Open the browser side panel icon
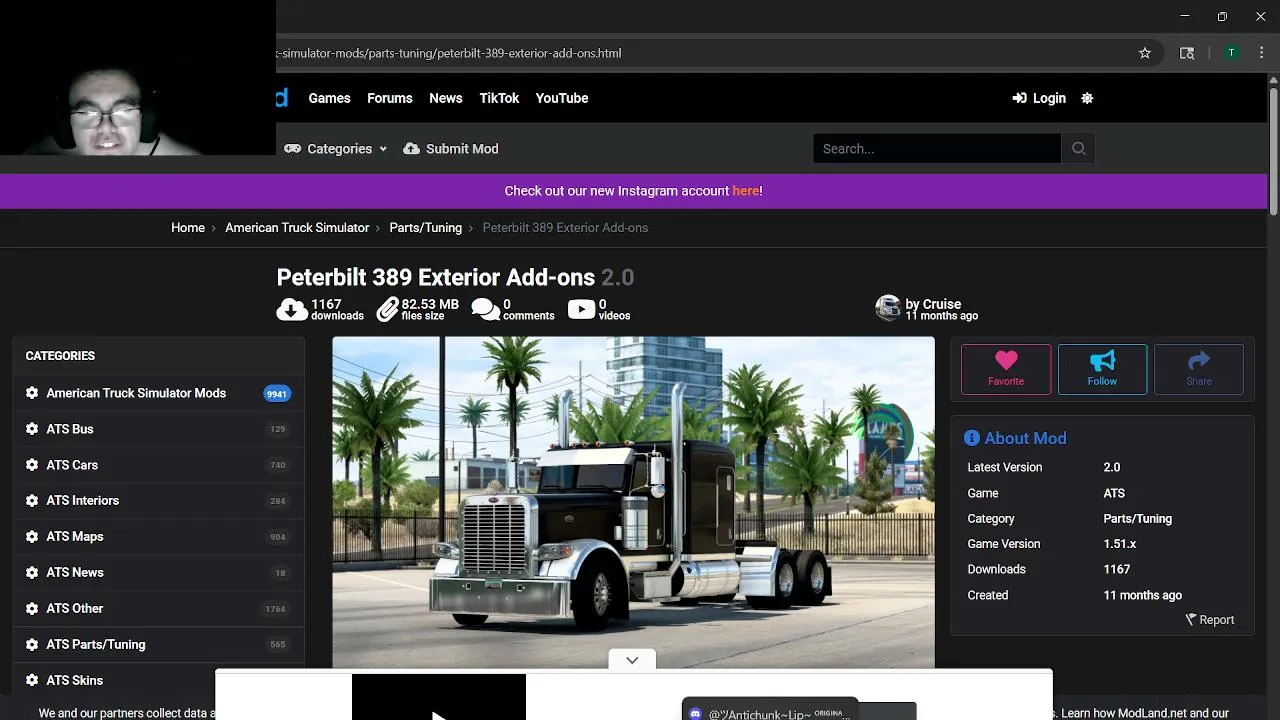Viewport: 1280px width, 720px height. click(1187, 53)
